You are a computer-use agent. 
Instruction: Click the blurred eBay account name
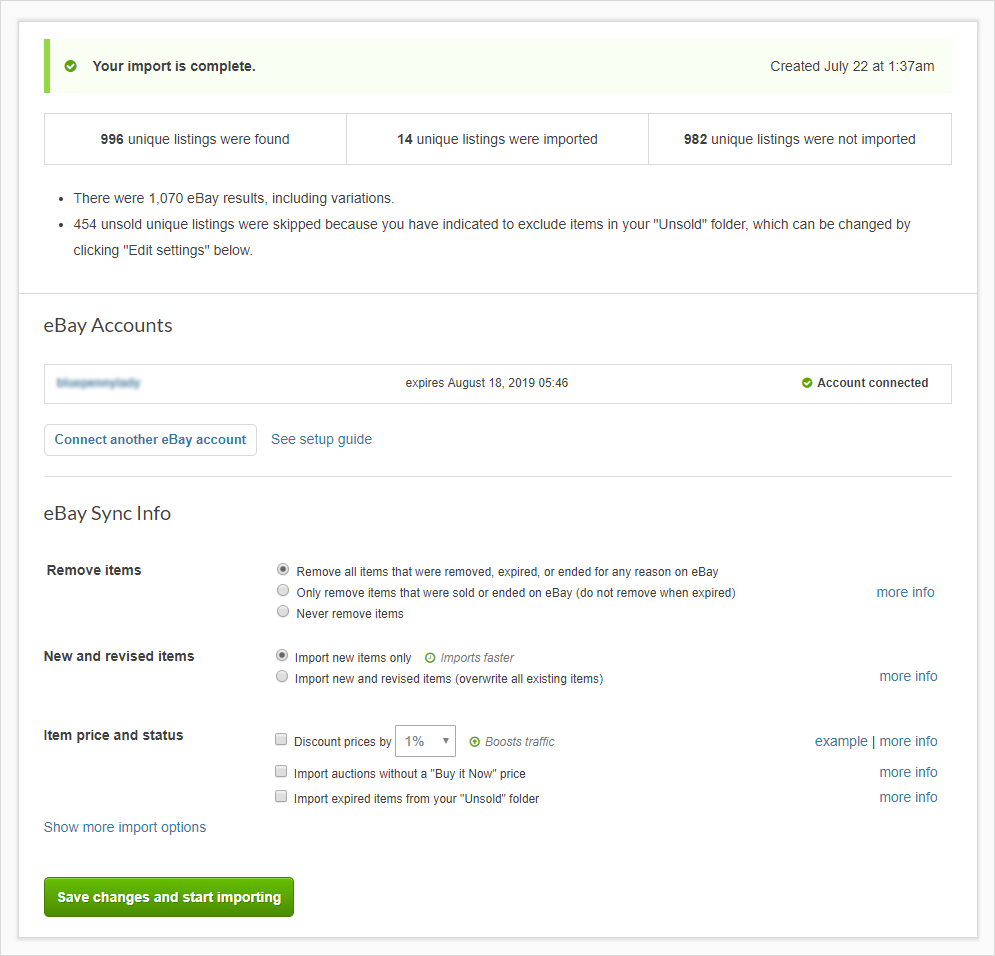pyautogui.click(x=98, y=383)
